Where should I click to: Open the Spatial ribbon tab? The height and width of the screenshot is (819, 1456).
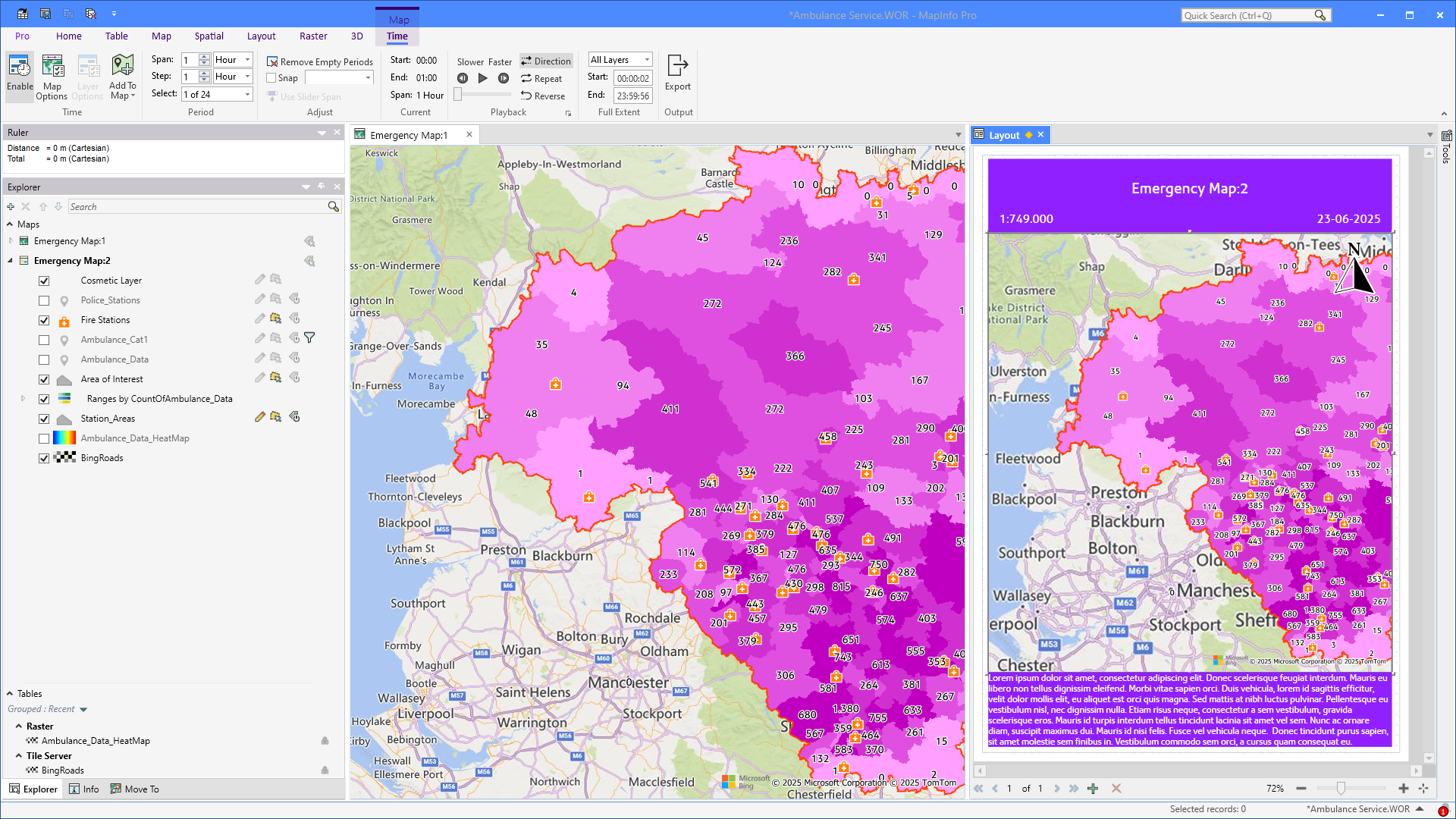coord(209,36)
